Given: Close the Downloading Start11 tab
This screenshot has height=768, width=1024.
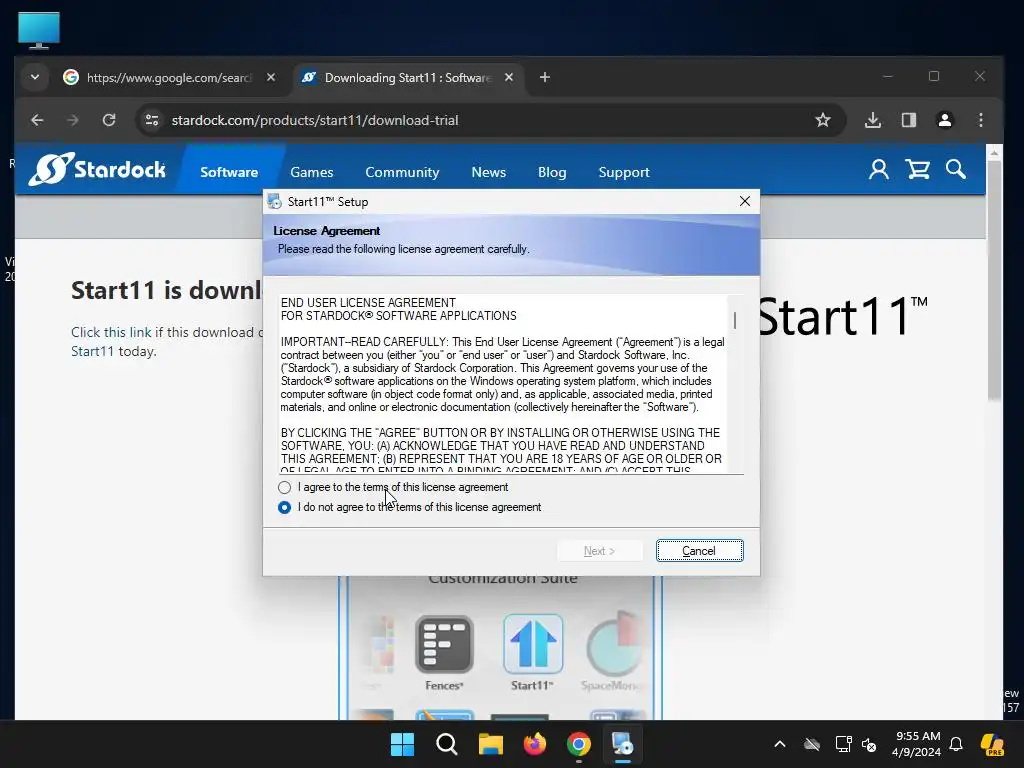Looking at the screenshot, I should (x=509, y=77).
